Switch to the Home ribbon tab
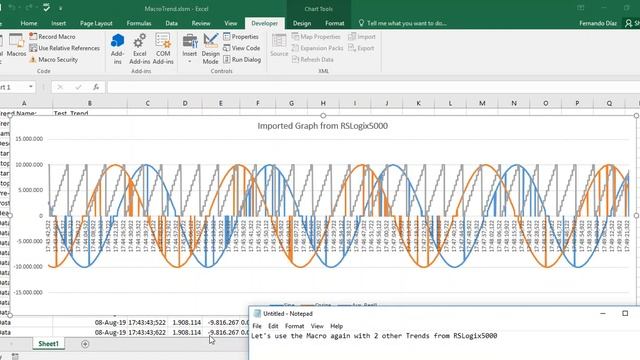The width and height of the screenshot is (640, 360). point(29,23)
